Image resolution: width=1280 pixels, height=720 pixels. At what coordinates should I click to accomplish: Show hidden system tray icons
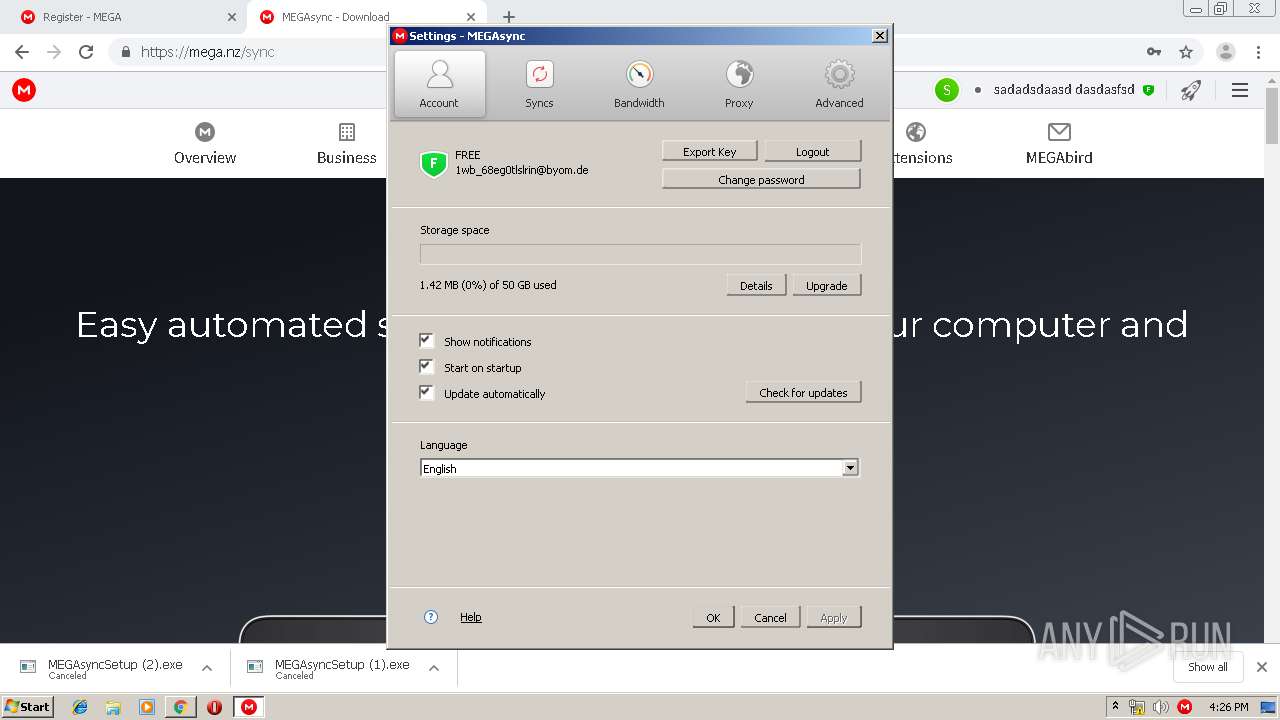pos(1116,707)
